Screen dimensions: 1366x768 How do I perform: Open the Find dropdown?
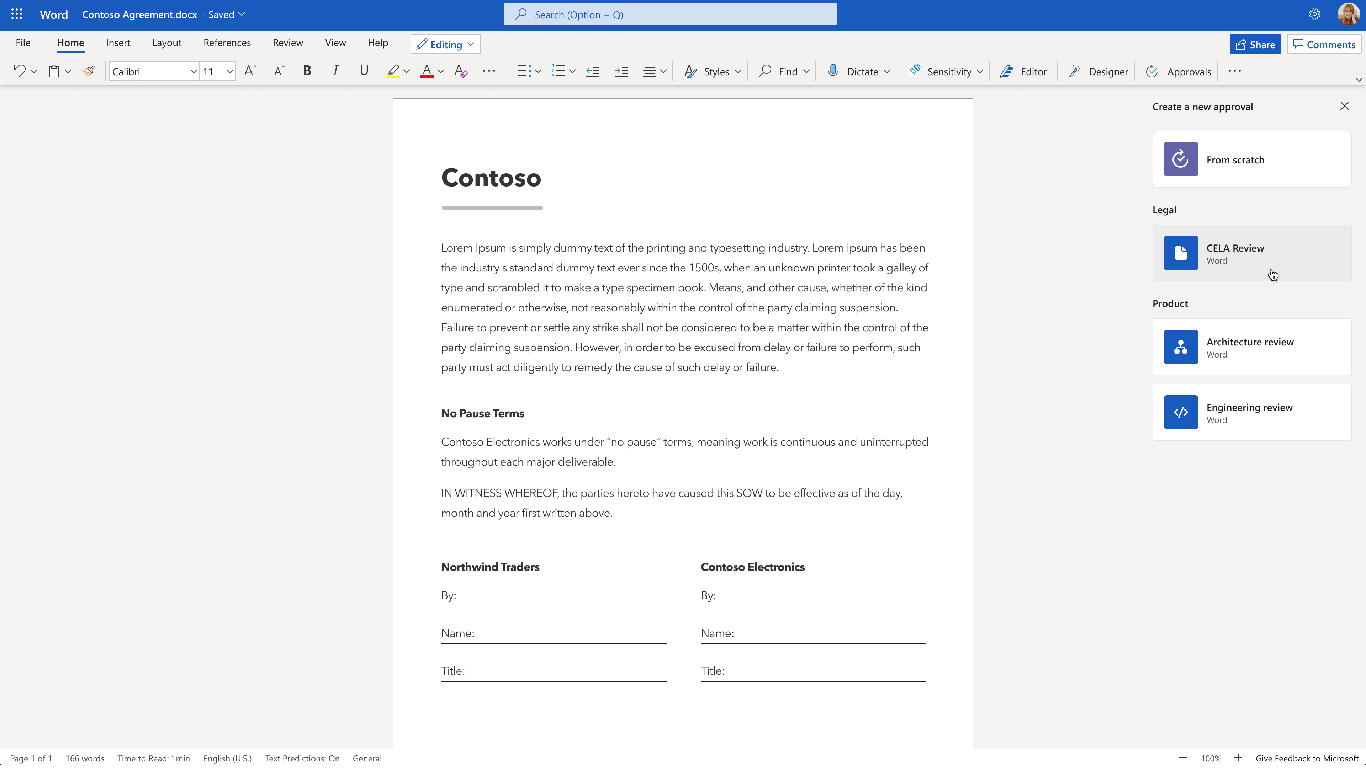click(784, 71)
